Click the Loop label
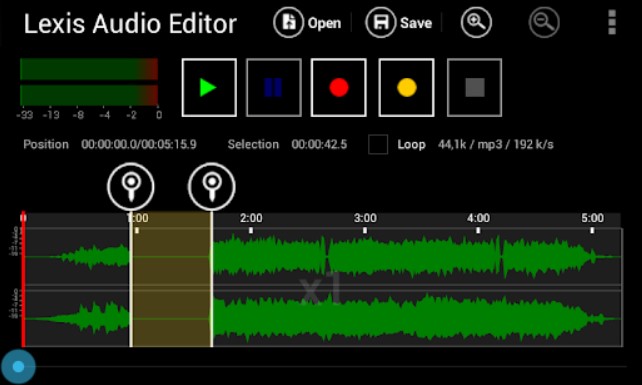This screenshot has width=642, height=385. pyautogui.click(x=411, y=145)
